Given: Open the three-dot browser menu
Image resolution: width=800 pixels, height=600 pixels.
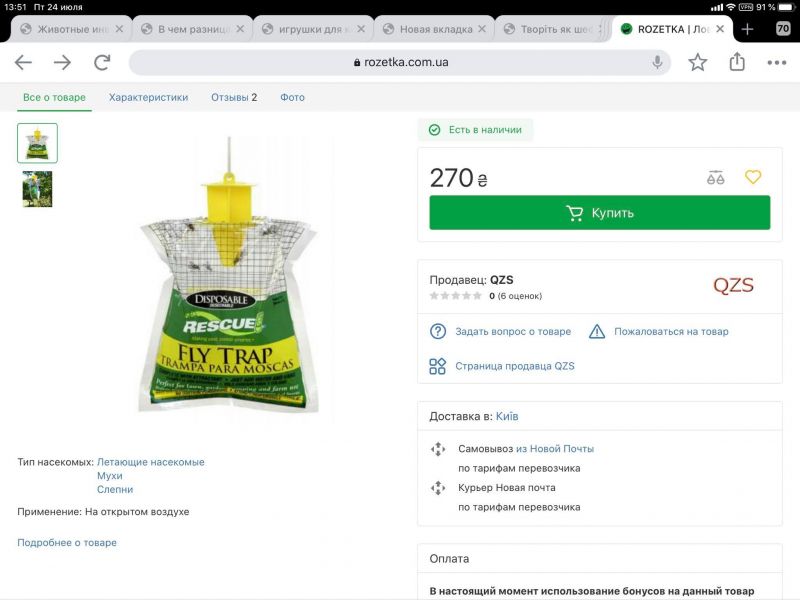Looking at the screenshot, I should coord(777,62).
